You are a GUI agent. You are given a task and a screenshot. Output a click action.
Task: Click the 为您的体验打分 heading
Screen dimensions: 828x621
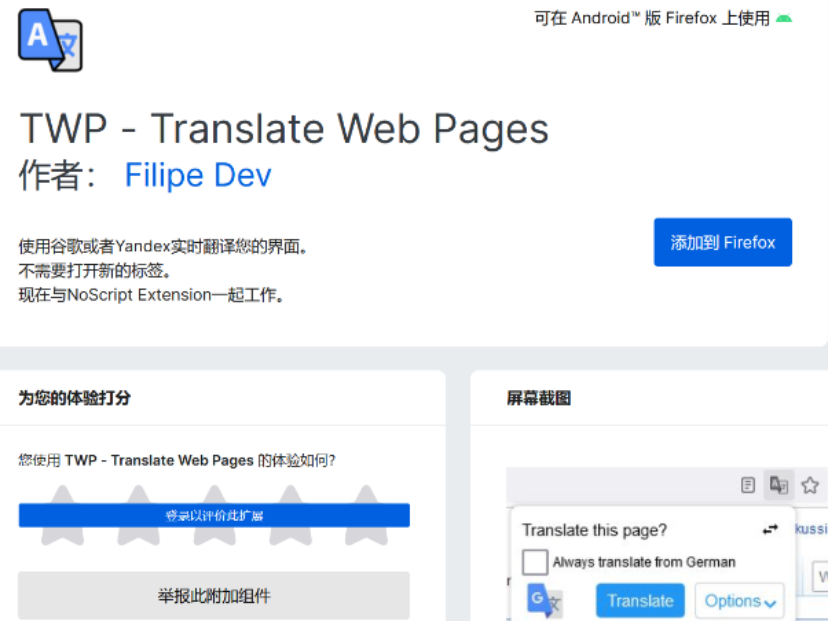[x=74, y=398]
